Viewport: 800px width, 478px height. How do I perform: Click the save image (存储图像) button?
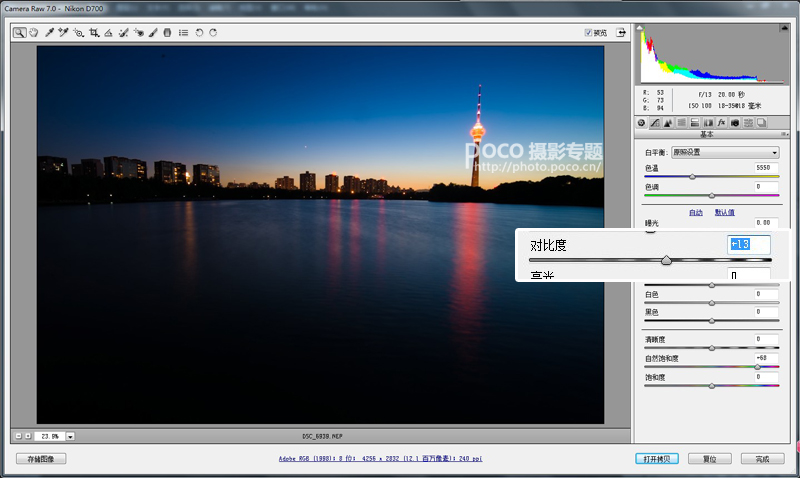(x=41, y=459)
